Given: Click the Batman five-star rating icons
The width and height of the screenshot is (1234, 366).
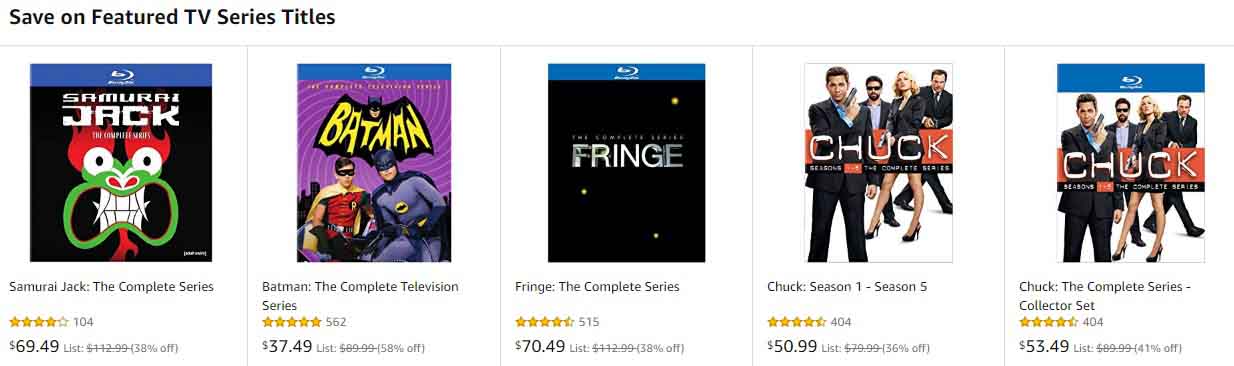Looking at the screenshot, I should tap(292, 322).
